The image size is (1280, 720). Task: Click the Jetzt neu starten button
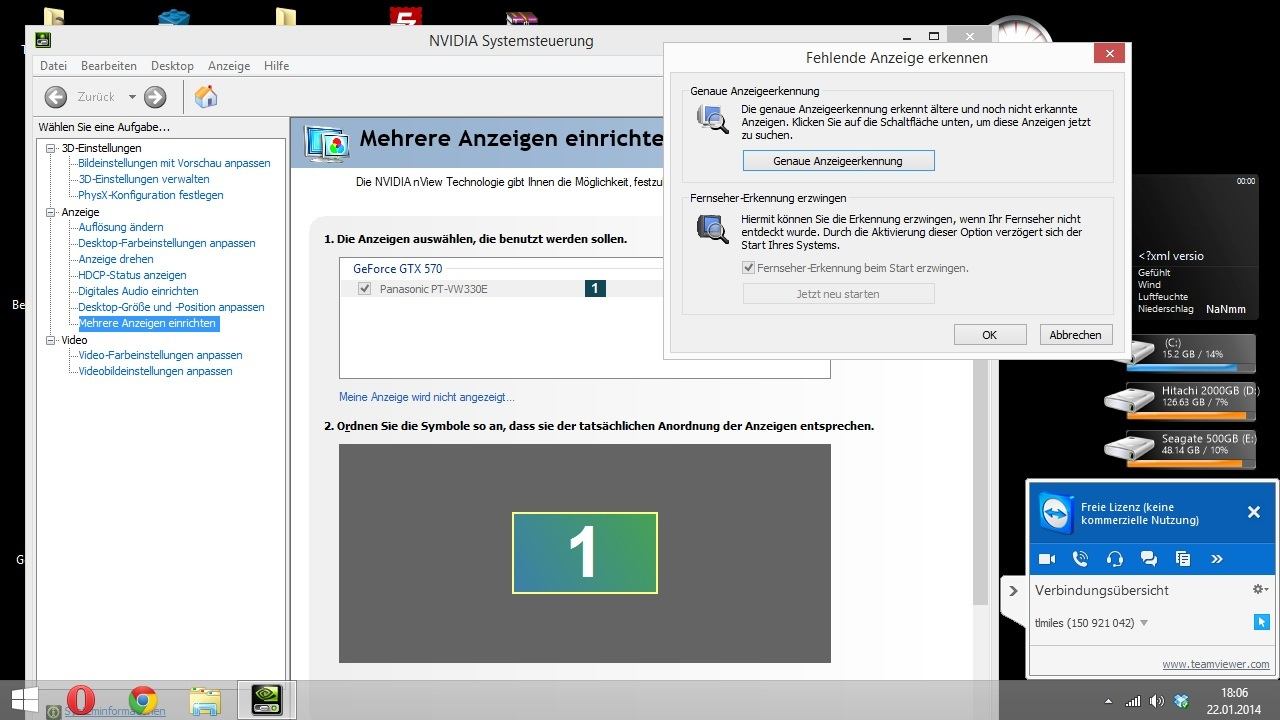838,294
